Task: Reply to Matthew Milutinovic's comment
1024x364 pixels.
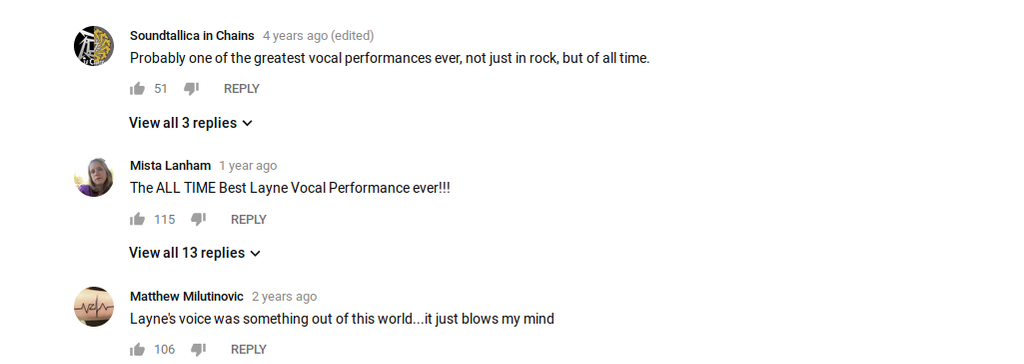Action: pyautogui.click(x=249, y=350)
